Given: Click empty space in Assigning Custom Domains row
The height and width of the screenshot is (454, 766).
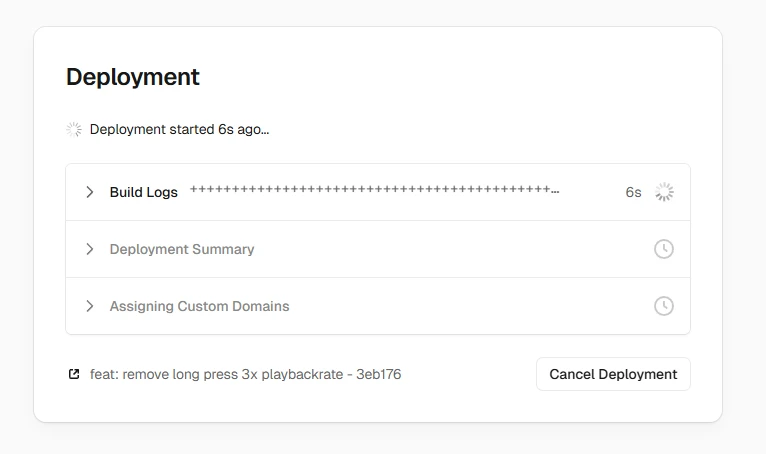Looking at the screenshot, I should coord(470,306).
